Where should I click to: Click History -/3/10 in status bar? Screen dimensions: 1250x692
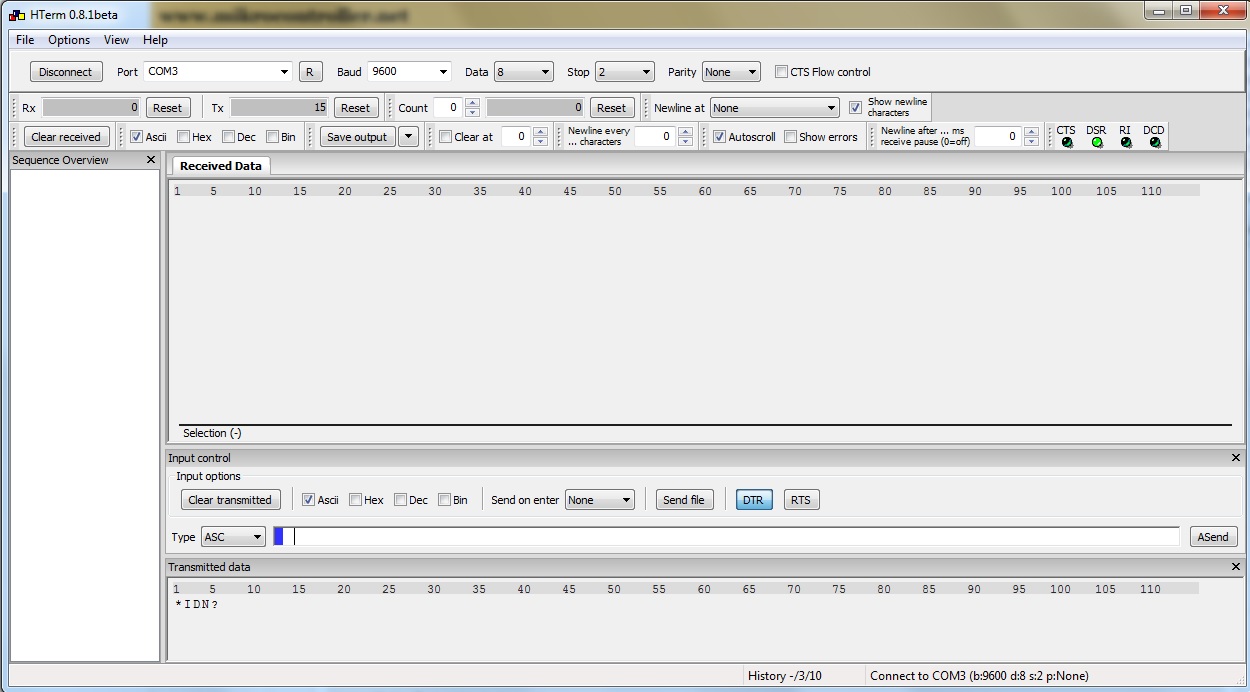pos(785,676)
